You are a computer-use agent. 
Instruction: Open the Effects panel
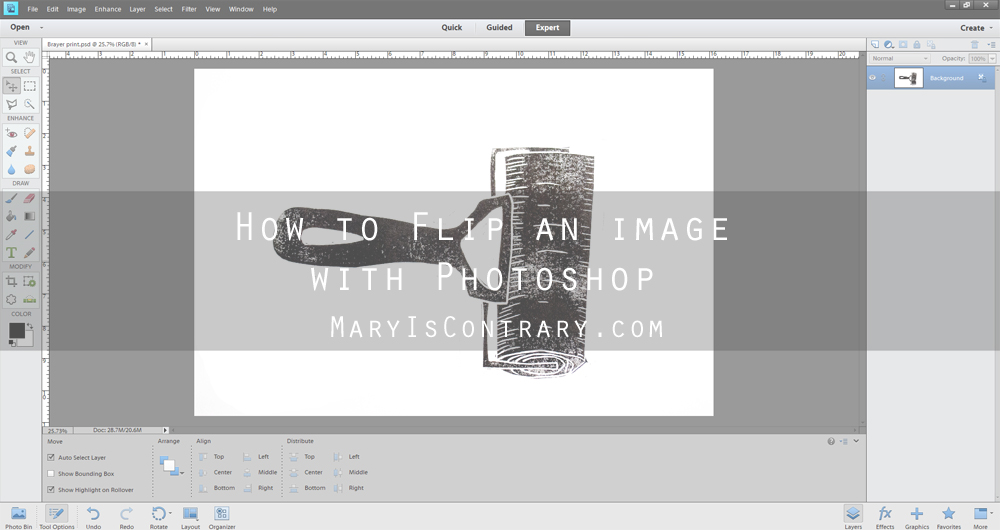tap(885, 517)
